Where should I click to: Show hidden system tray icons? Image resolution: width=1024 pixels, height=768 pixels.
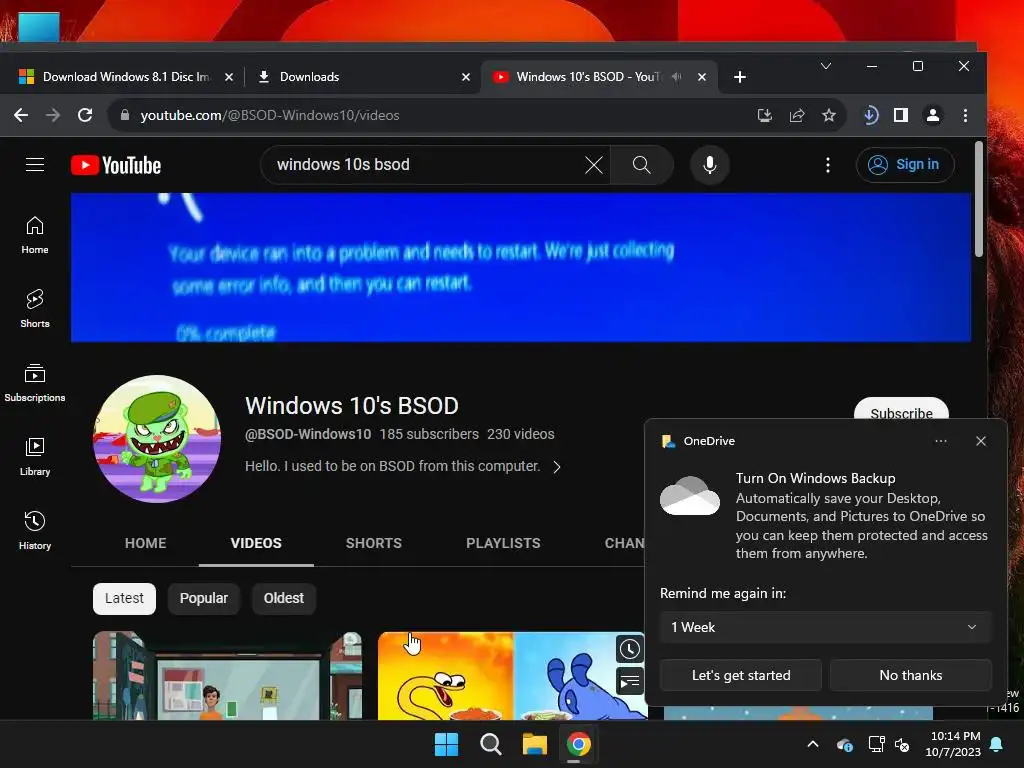click(x=813, y=744)
